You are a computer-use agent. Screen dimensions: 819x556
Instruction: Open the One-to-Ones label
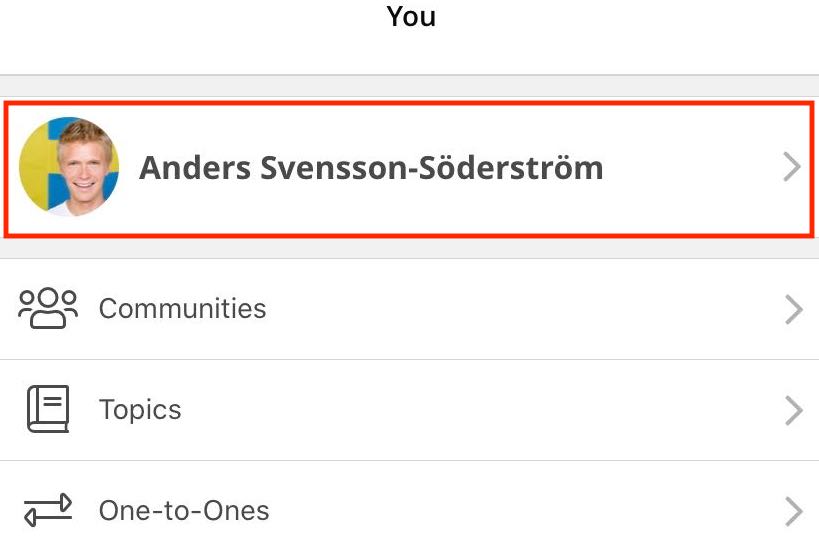(184, 511)
